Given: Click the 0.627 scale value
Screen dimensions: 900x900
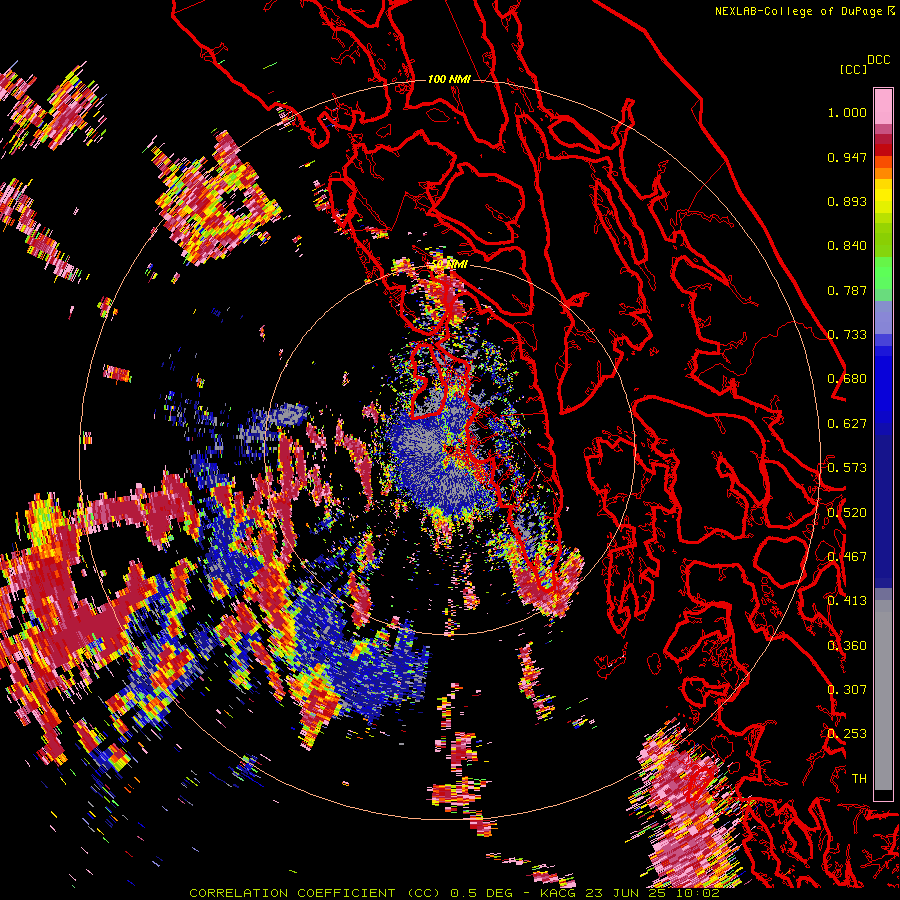Looking at the screenshot, I should pos(847,424).
